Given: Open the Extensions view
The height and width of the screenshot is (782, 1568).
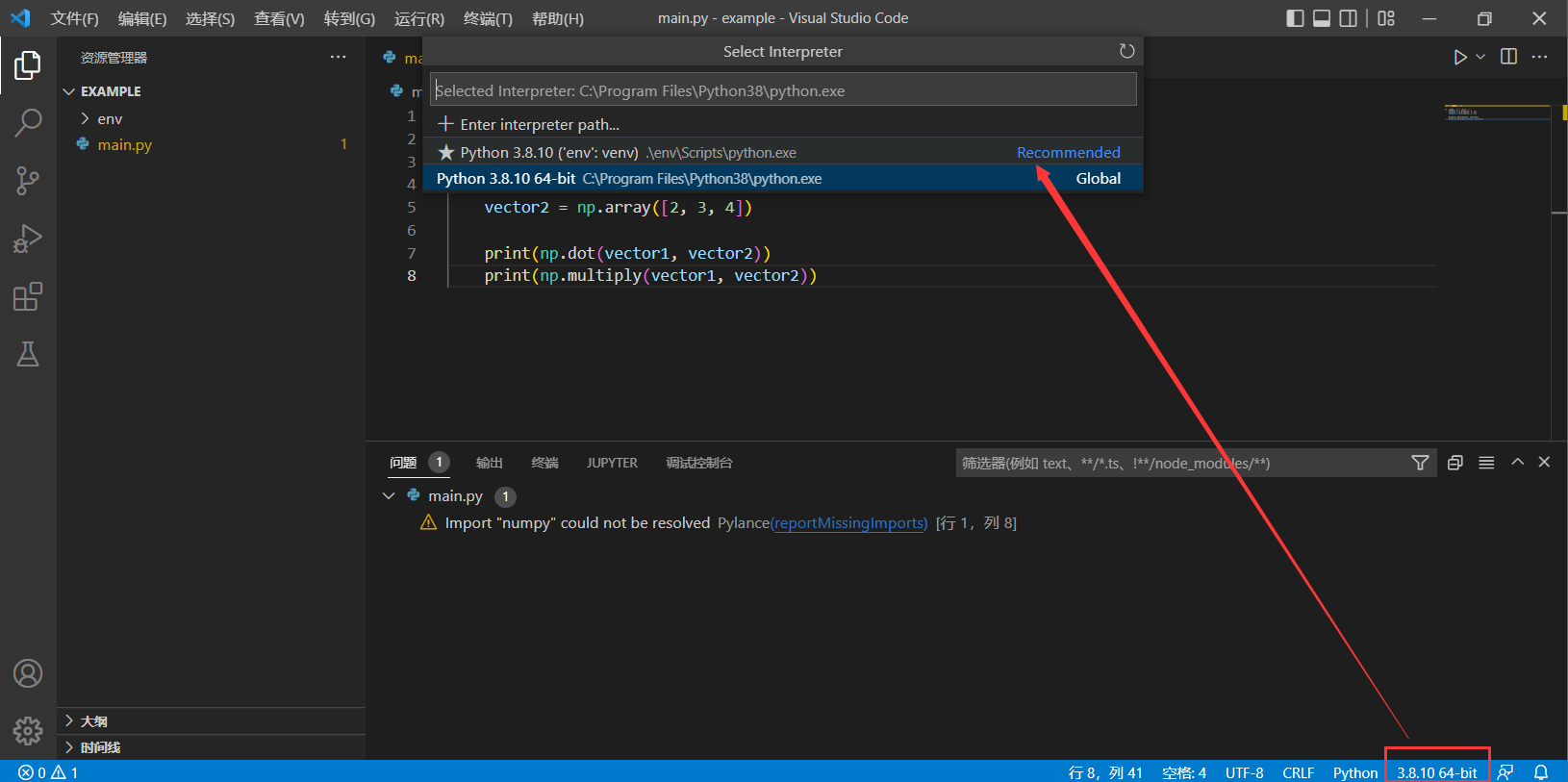Looking at the screenshot, I should (x=28, y=296).
